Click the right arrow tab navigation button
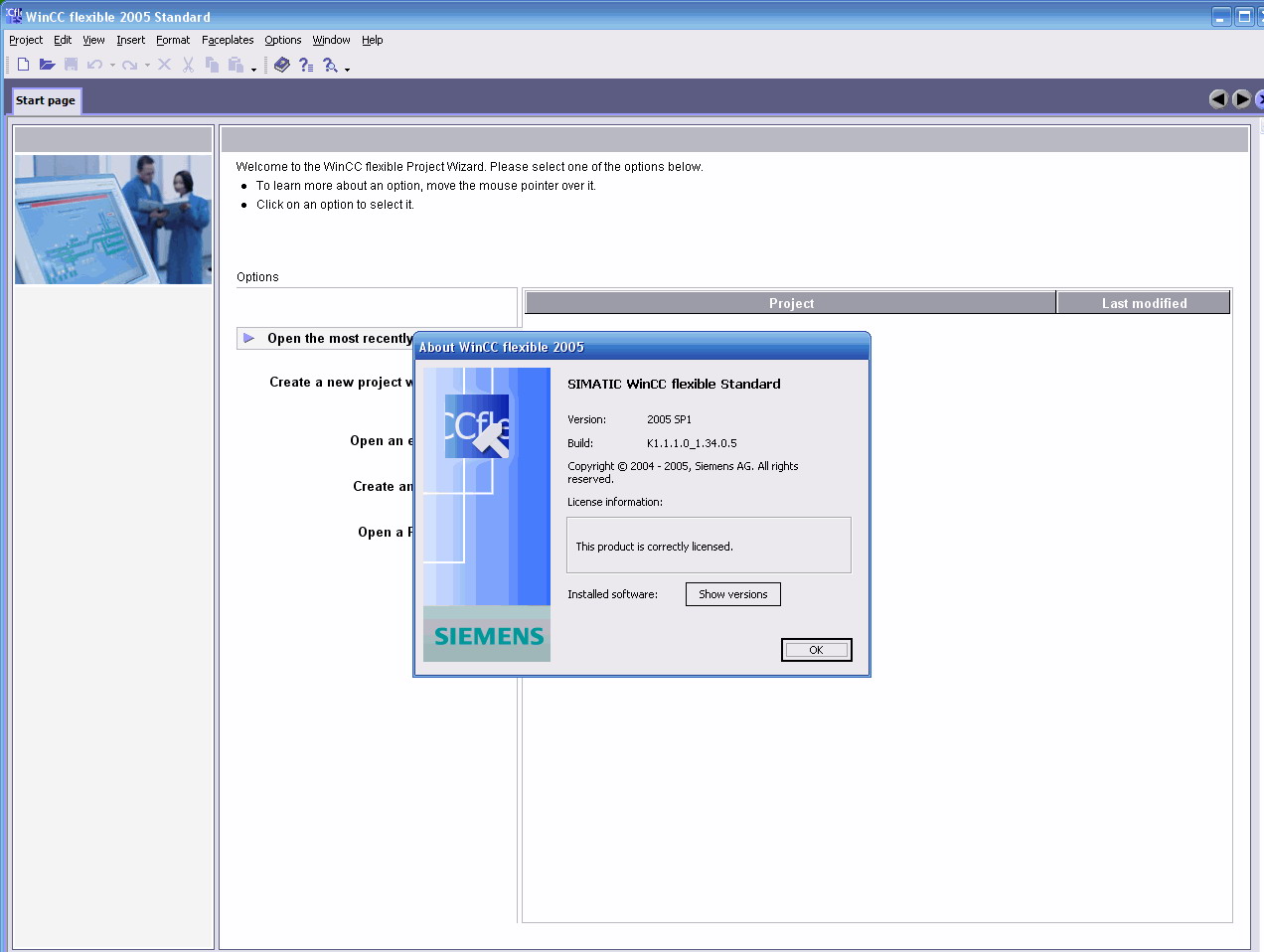This screenshot has height=952, width=1264. (x=1241, y=98)
